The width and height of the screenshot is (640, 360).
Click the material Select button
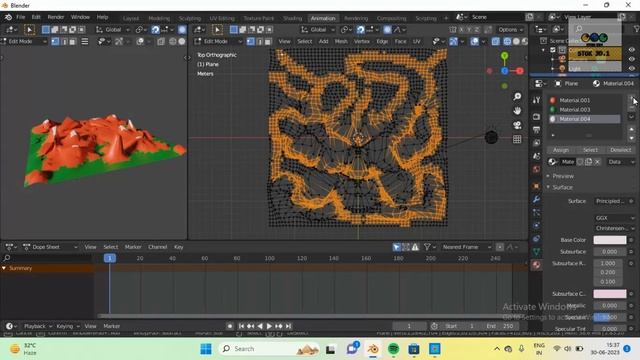click(590, 150)
